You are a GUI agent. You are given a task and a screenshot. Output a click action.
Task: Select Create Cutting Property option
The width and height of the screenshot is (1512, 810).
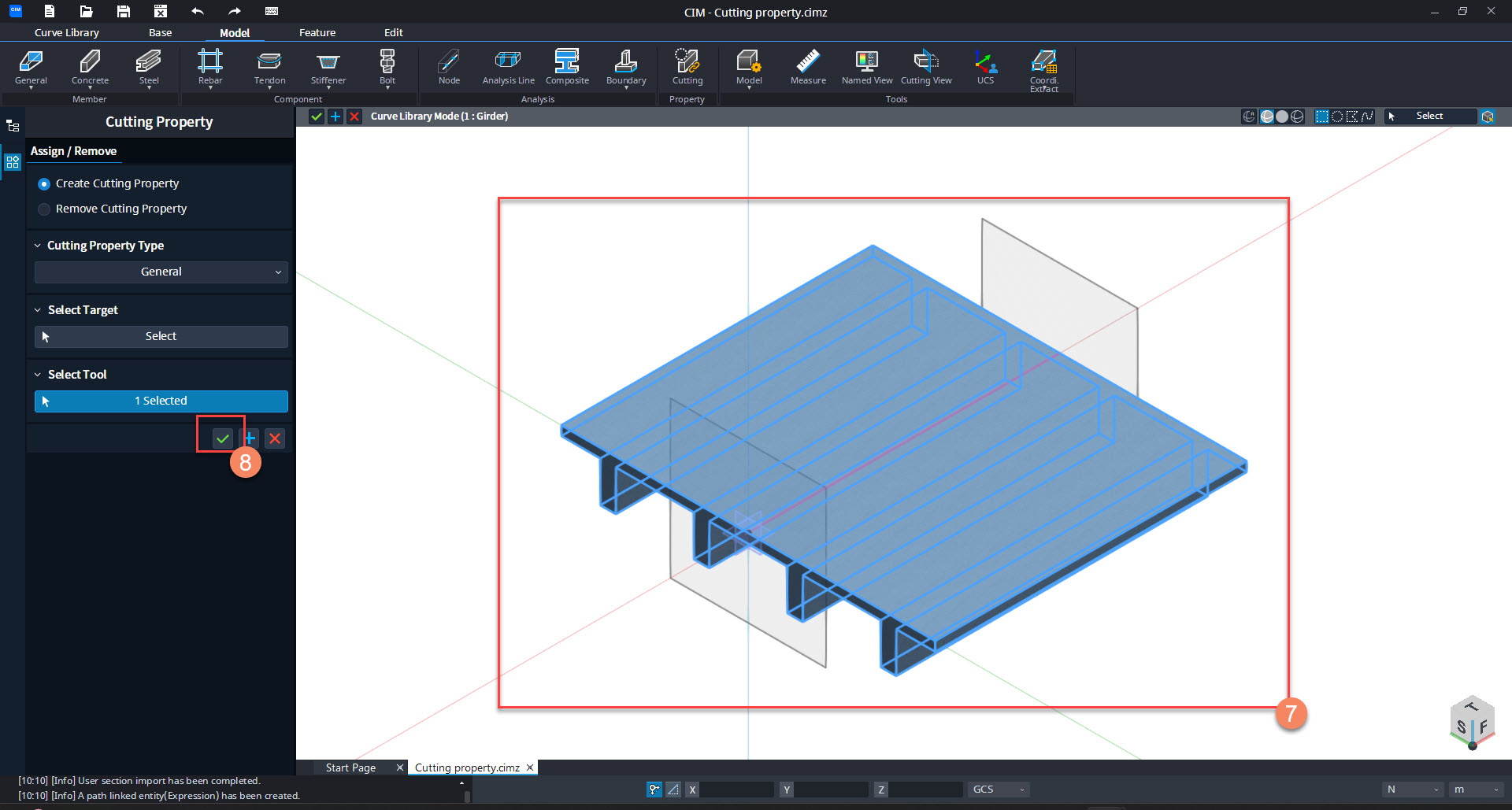(109, 183)
